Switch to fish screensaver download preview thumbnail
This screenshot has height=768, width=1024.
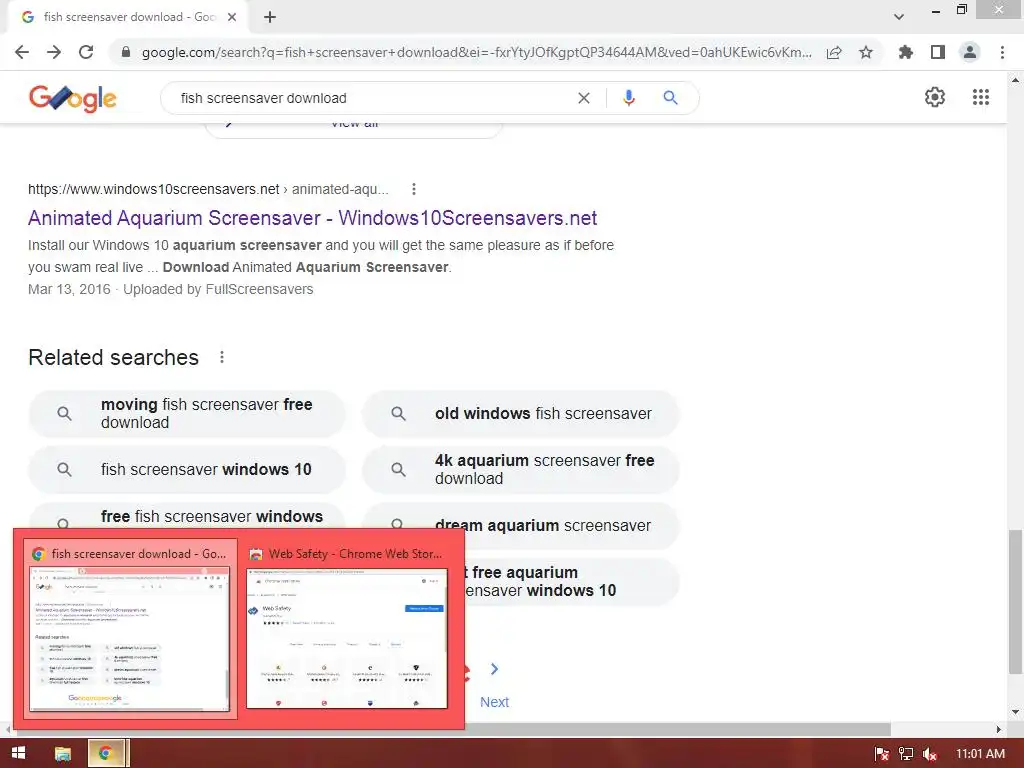click(x=129, y=629)
